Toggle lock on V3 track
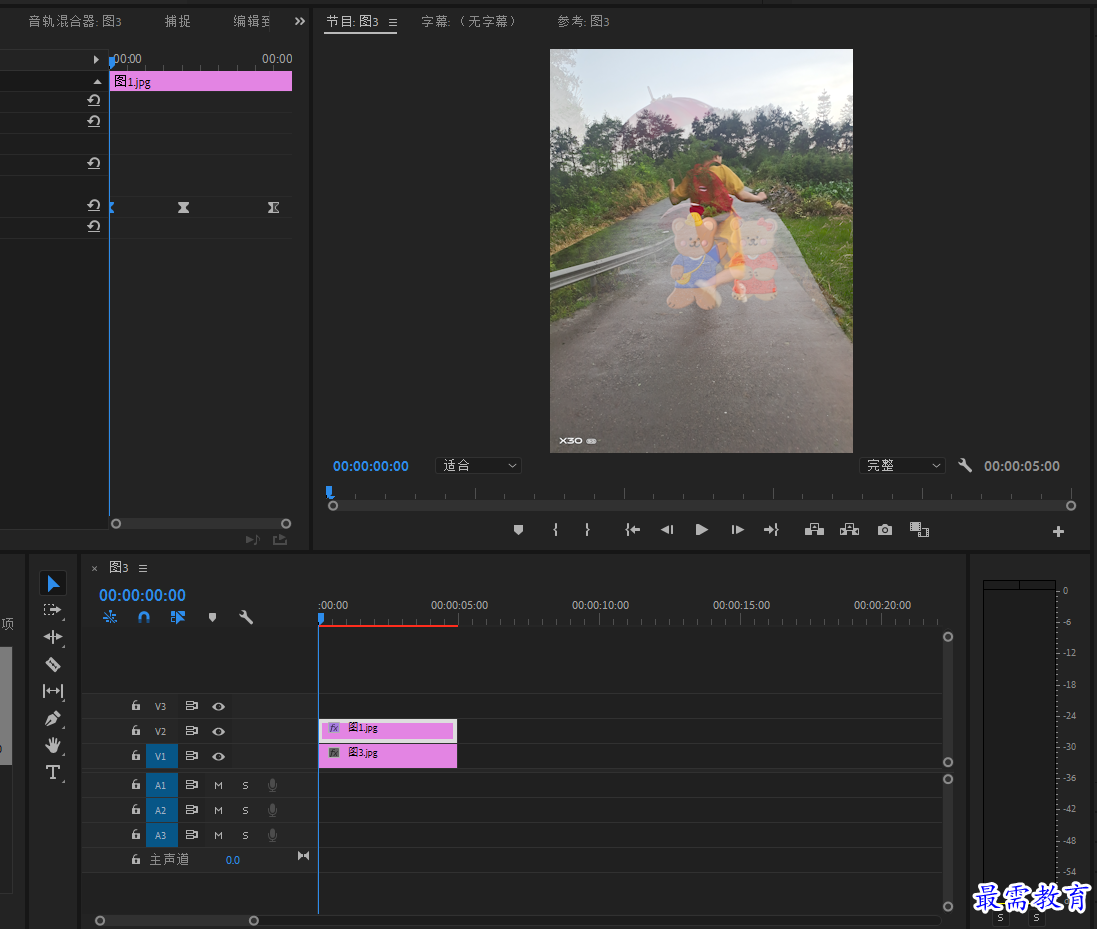Screen dimensions: 1097x929 click(x=136, y=706)
